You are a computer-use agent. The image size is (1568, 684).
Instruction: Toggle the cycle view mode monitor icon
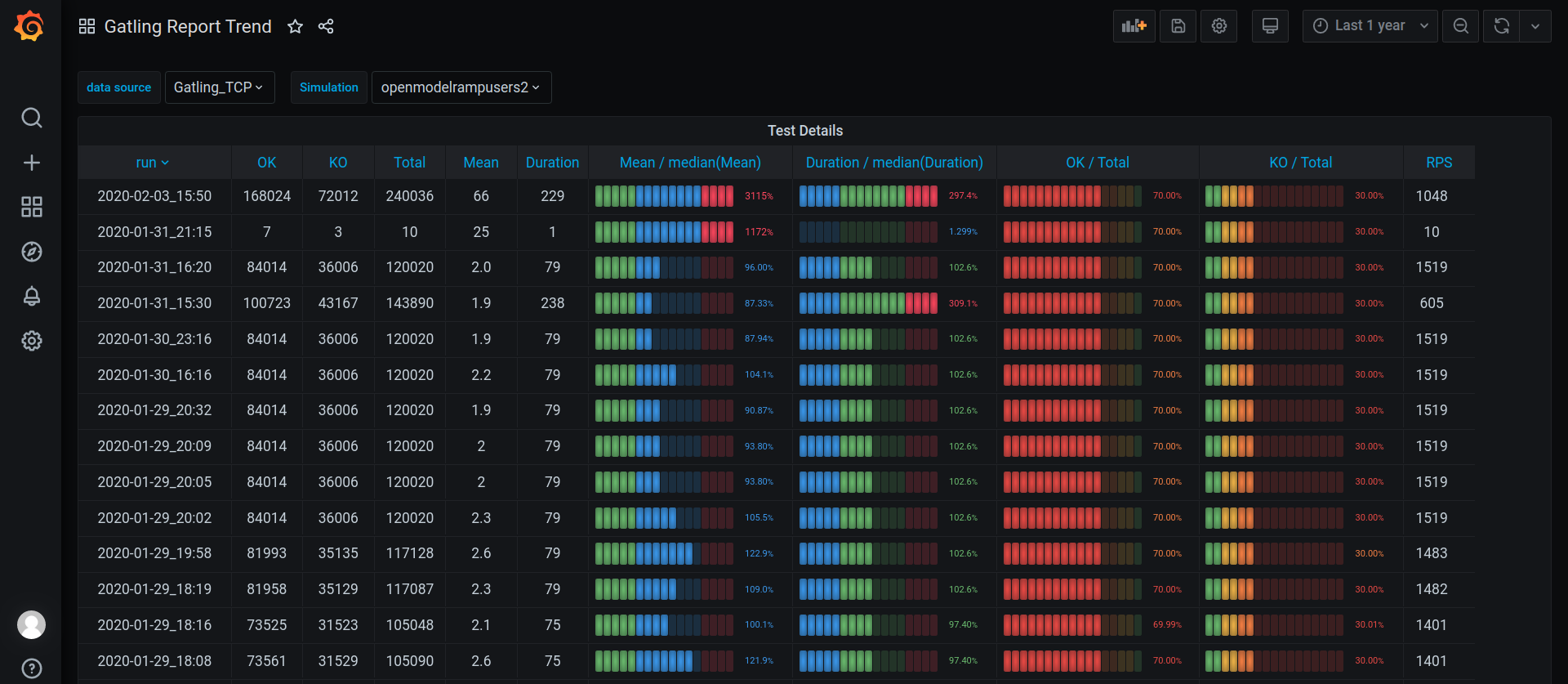coord(1270,26)
